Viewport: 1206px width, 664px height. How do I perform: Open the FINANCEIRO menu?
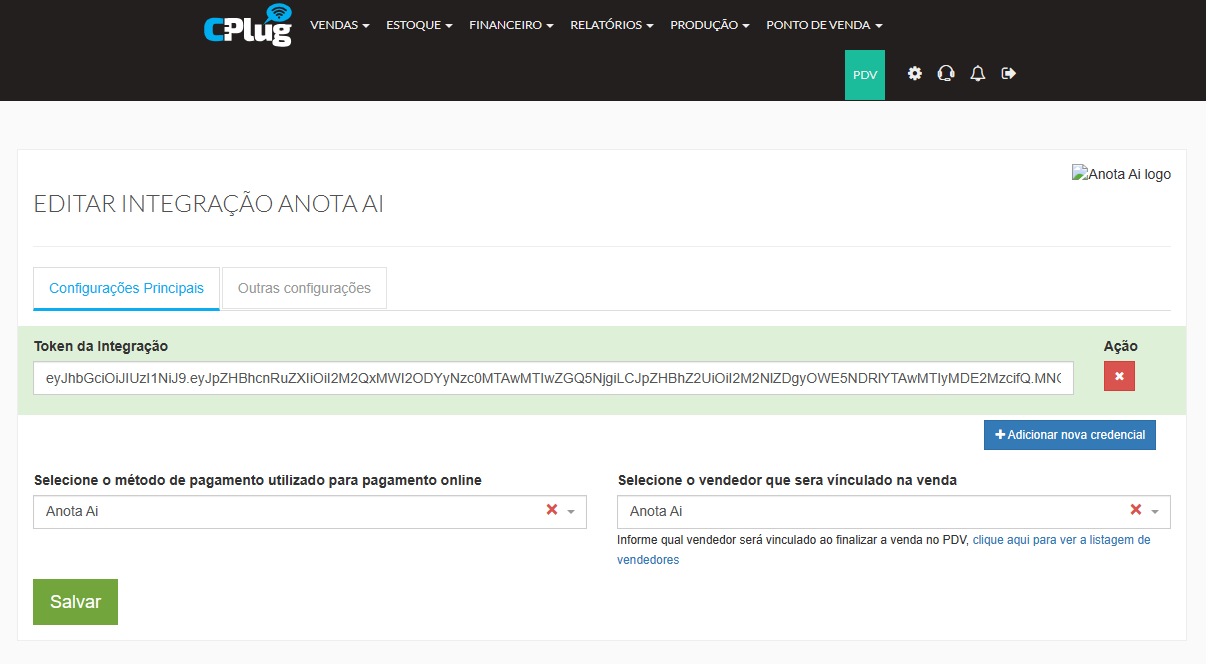point(511,25)
